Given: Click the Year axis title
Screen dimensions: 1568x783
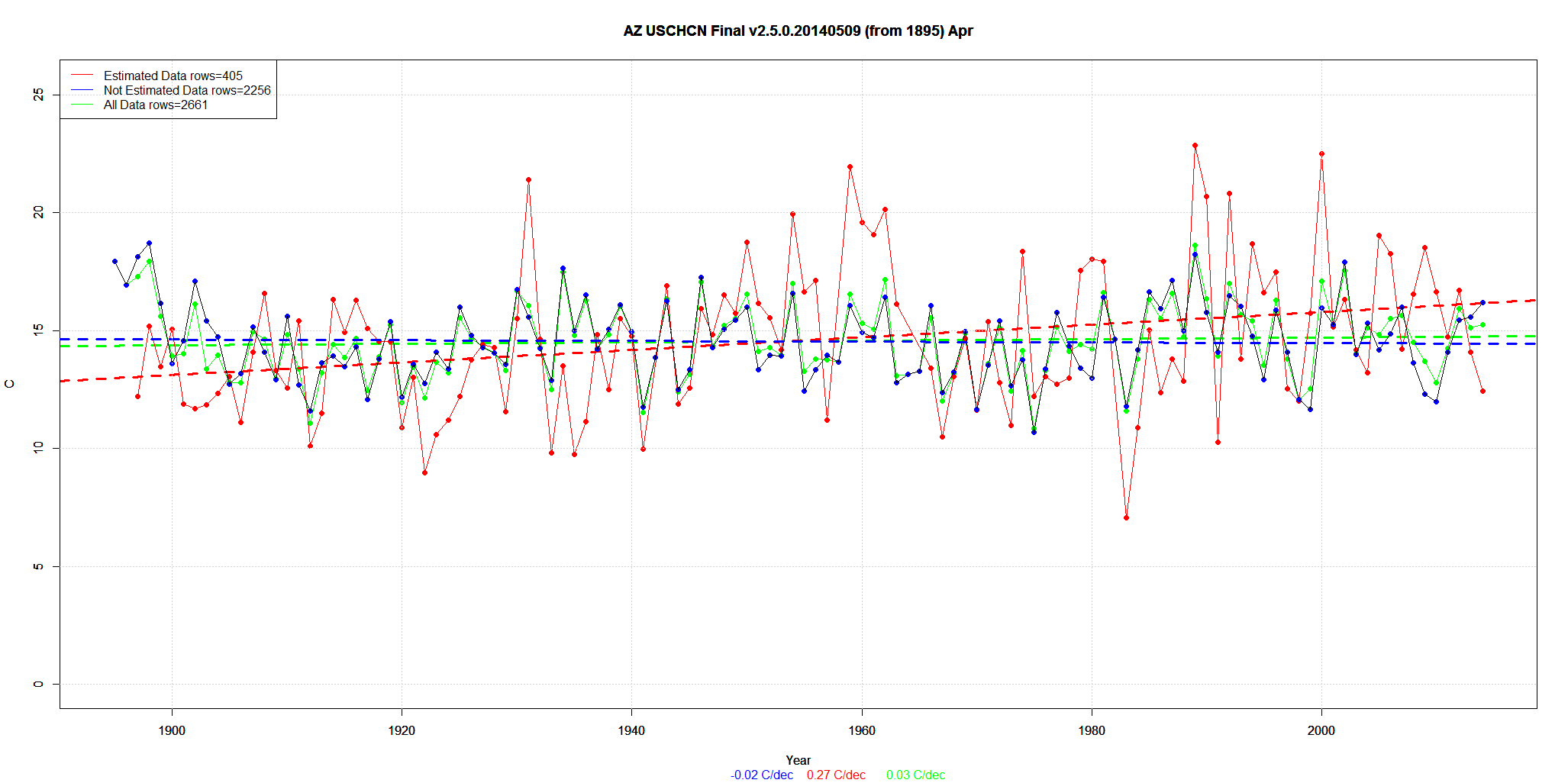Looking at the screenshot, I should (798, 760).
